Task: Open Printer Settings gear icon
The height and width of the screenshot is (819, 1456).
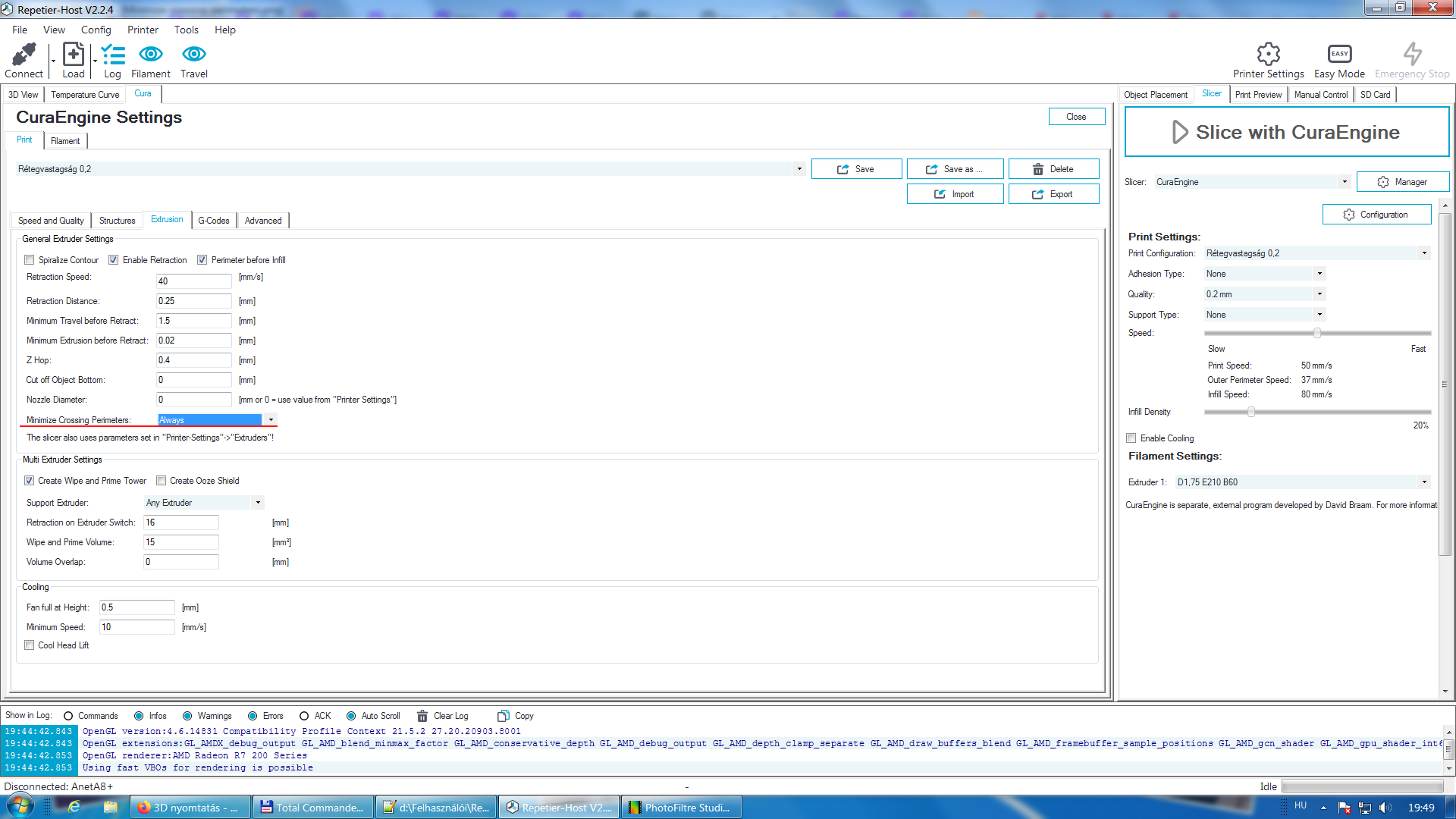Action: click(x=1268, y=55)
